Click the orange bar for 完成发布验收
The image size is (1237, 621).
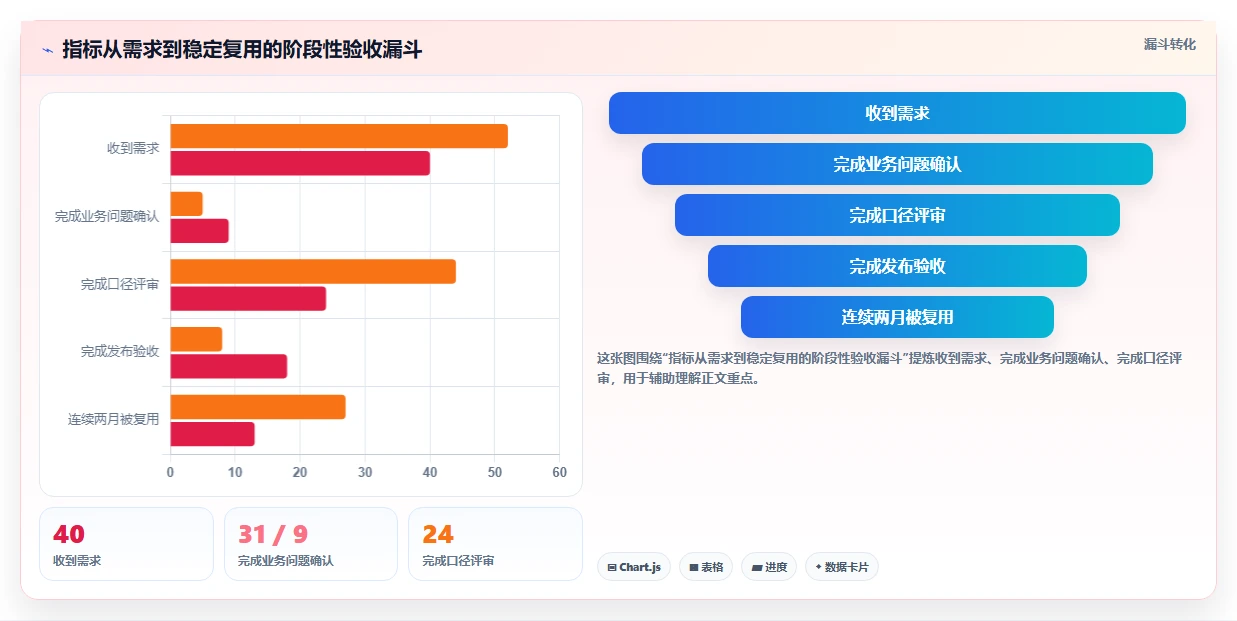pos(196,339)
